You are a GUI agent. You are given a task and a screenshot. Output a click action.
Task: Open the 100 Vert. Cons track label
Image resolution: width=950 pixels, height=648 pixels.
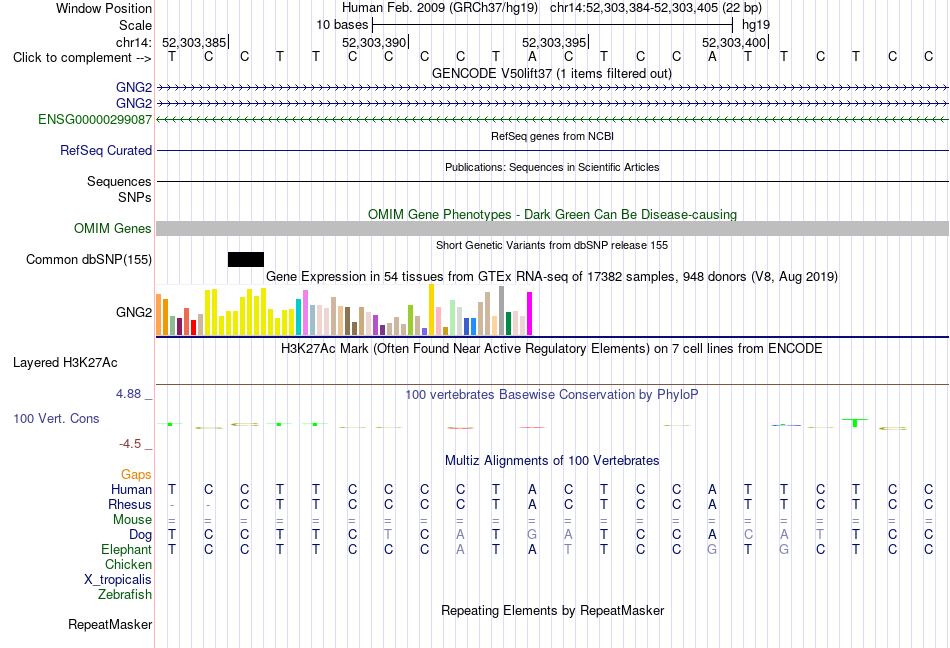pyautogui.click(x=56, y=418)
